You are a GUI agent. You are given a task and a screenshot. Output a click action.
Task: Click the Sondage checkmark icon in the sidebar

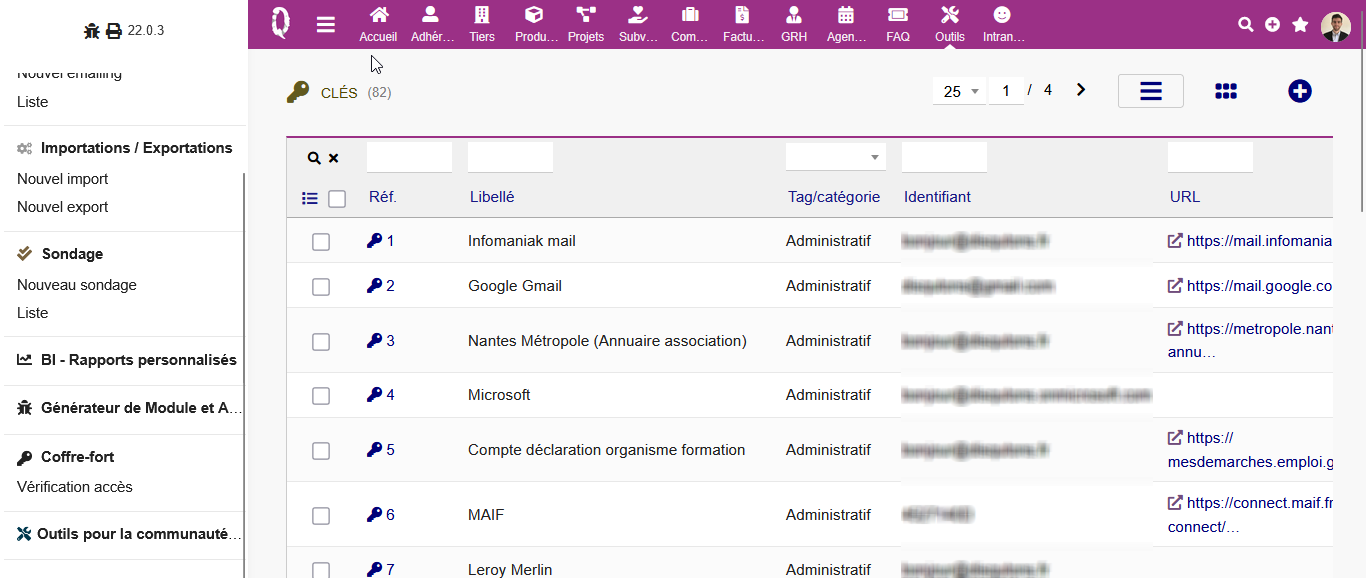point(25,254)
